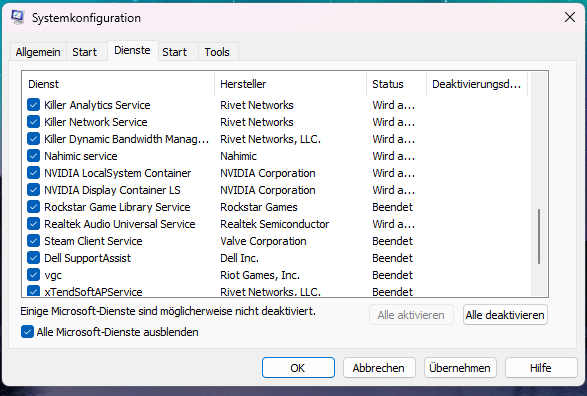Toggle NVIDIA LocalSystem Container checkbox
Viewport: 587px width, 396px height.
tap(33, 173)
